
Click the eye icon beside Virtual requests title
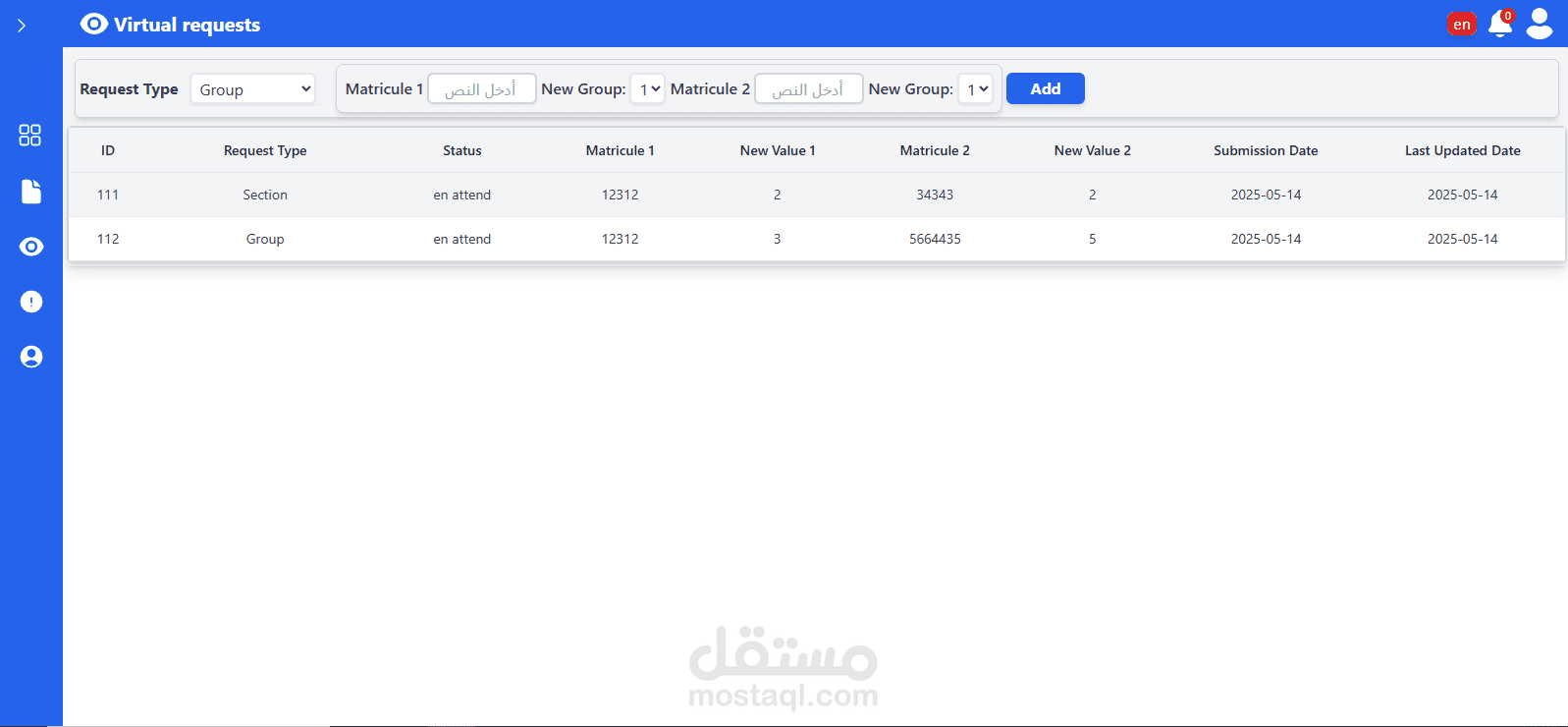tap(94, 24)
